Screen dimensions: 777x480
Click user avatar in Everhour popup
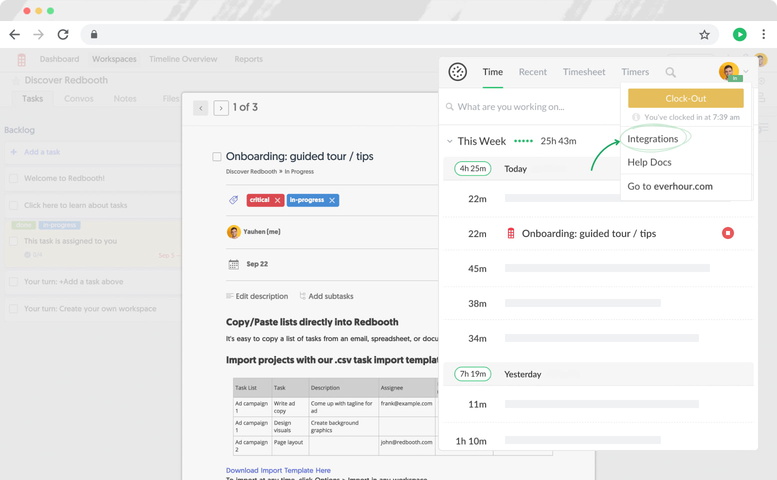click(x=728, y=71)
